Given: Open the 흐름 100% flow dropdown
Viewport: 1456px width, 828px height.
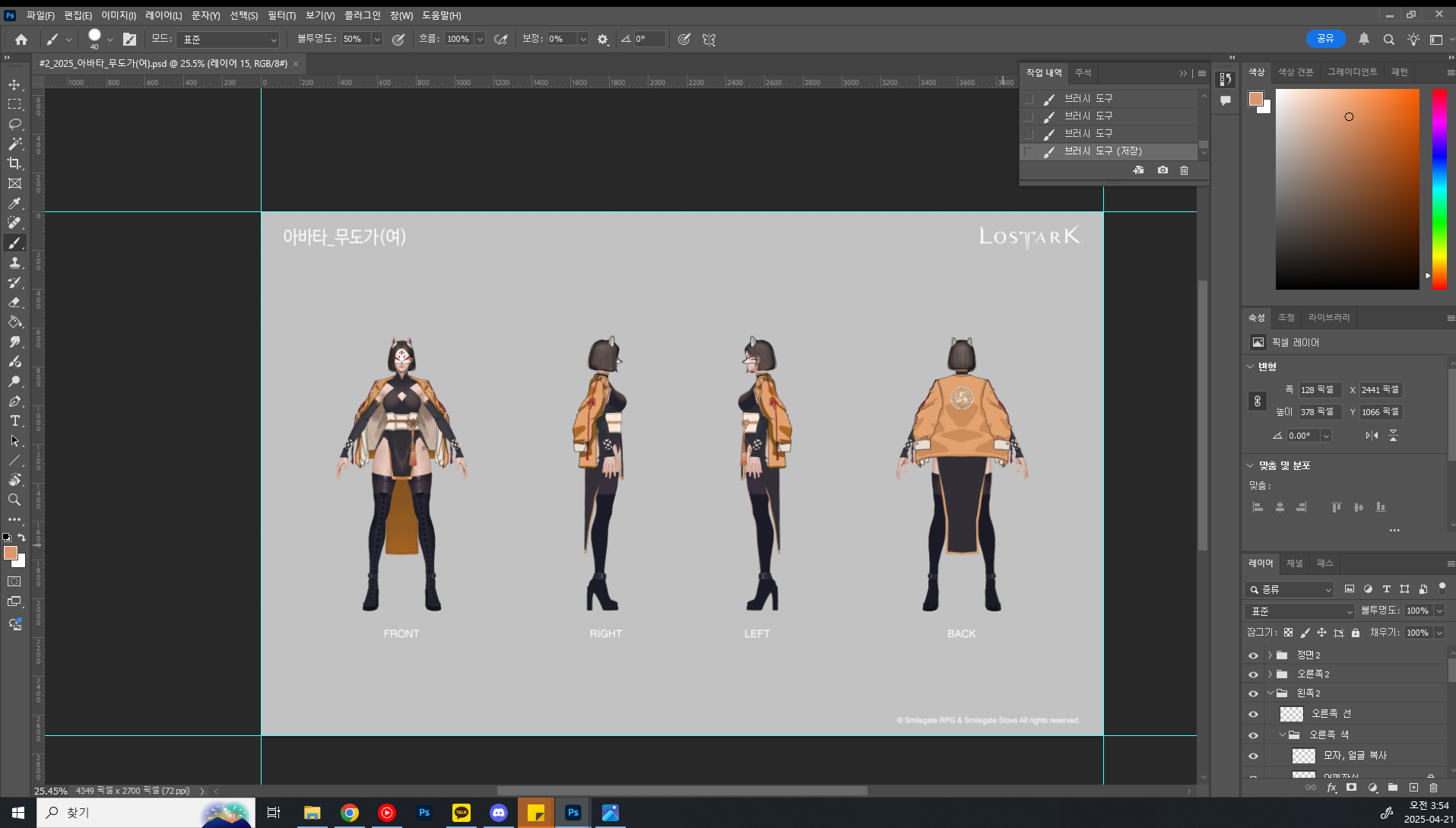Looking at the screenshot, I should [480, 40].
